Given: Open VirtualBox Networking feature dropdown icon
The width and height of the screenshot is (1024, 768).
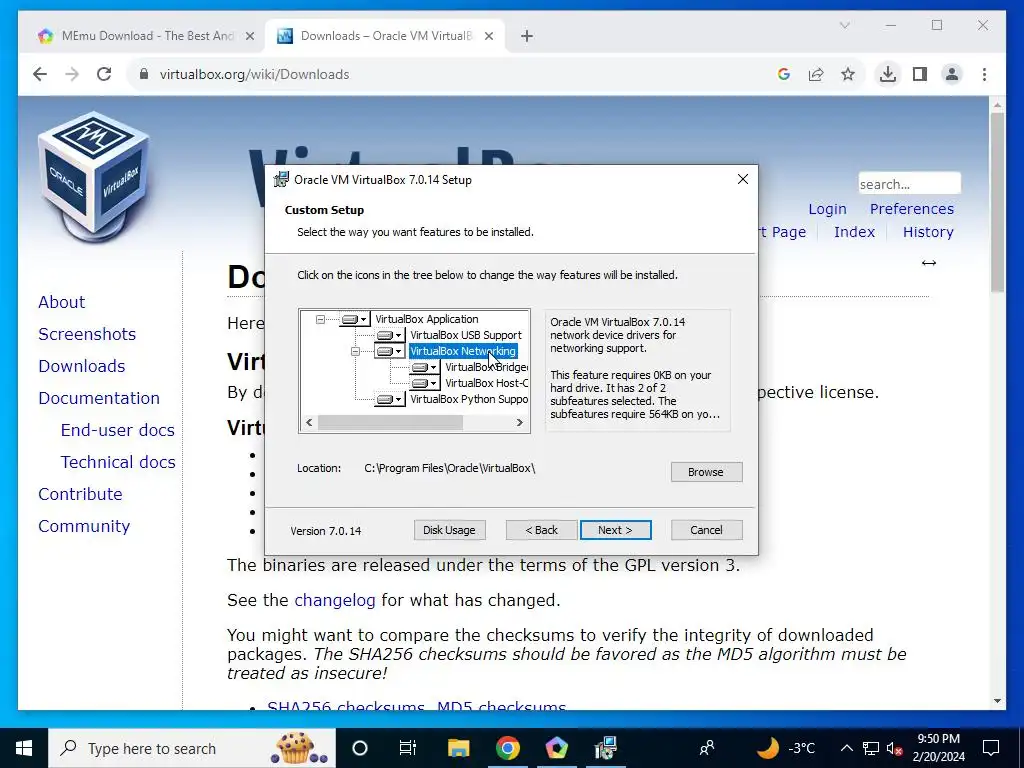Looking at the screenshot, I should click(390, 351).
